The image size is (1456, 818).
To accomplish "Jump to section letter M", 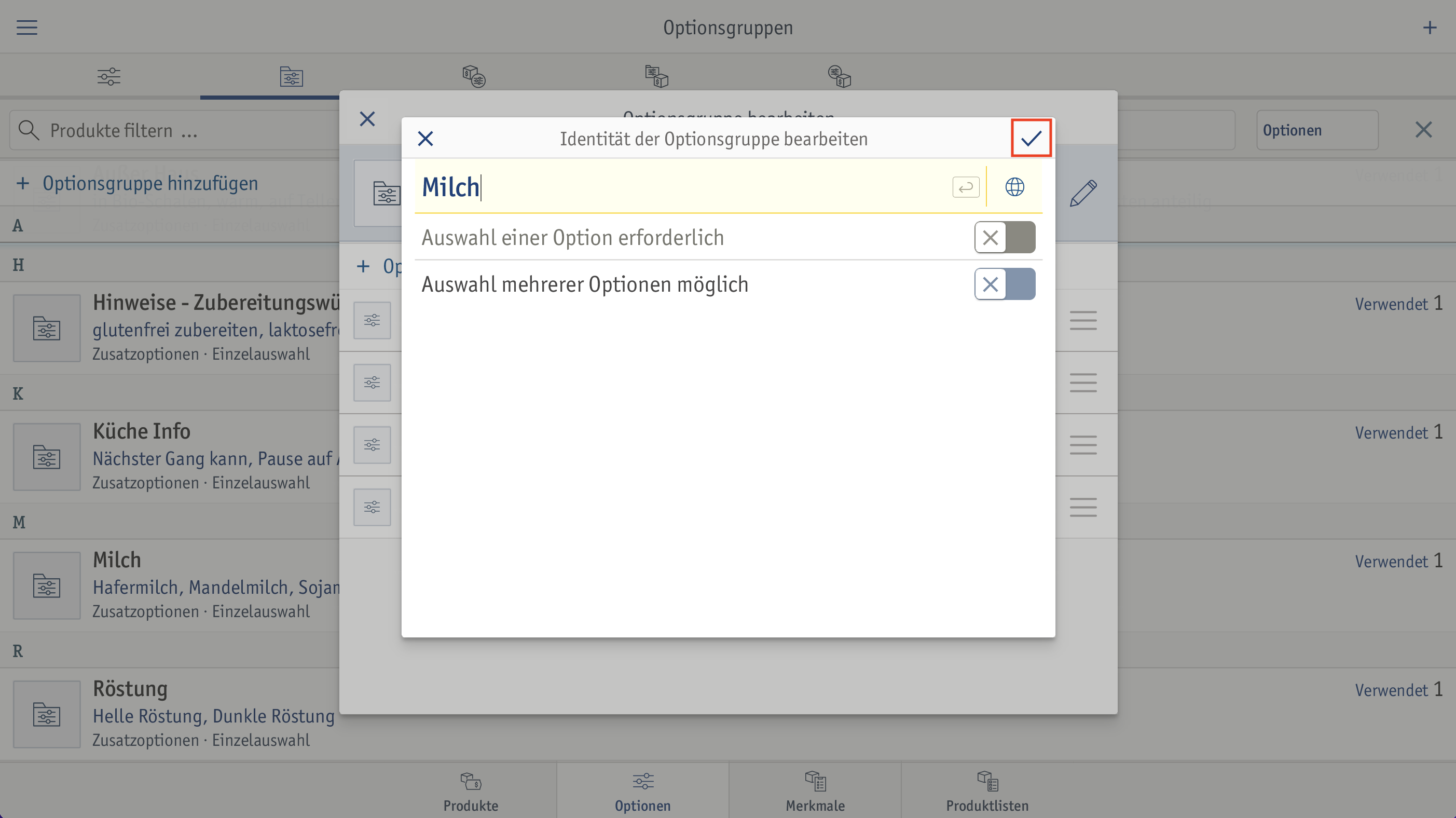I will 19,522.
